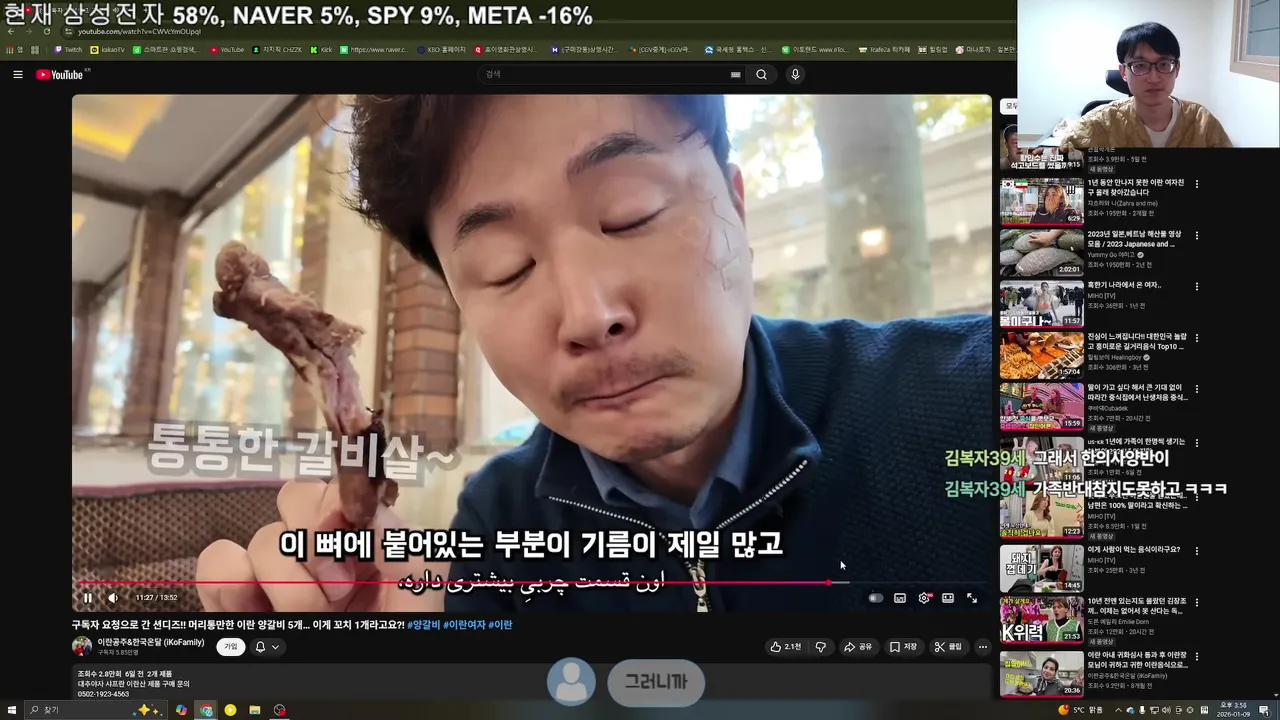Viewport: 1280px width, 720px height.
Task: Open the iKoFamily channel avatar
Action: (82, 647)
